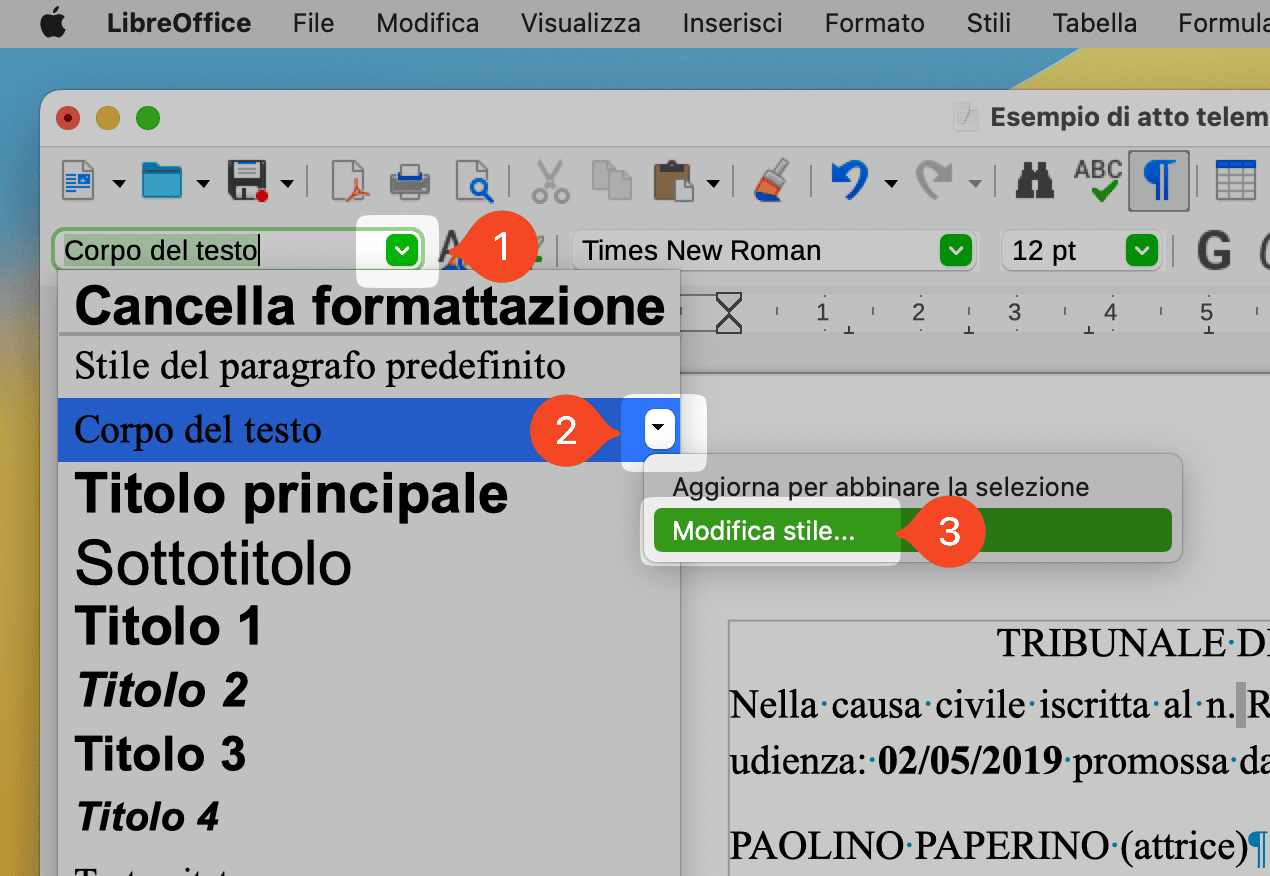1270x876 pixels.
Task: Open the Tabella menu
Action: 1095,23
